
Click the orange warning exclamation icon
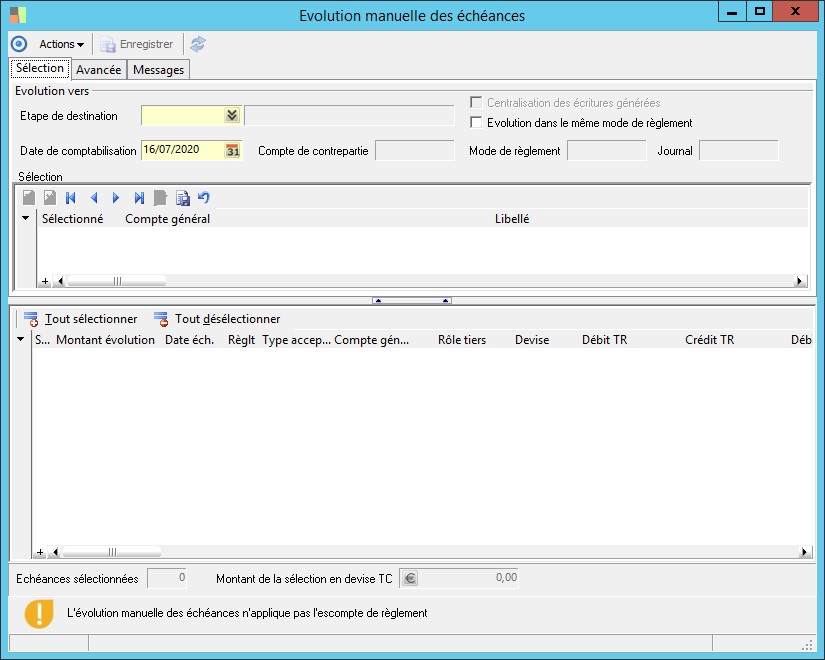pyautogui.click(x=39, y=613)
